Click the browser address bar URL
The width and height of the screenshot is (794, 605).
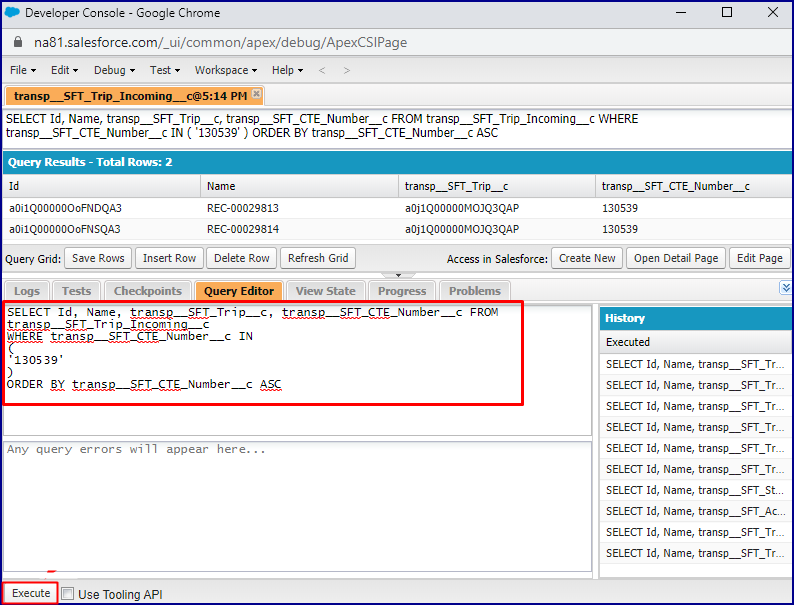pos(220,42)
